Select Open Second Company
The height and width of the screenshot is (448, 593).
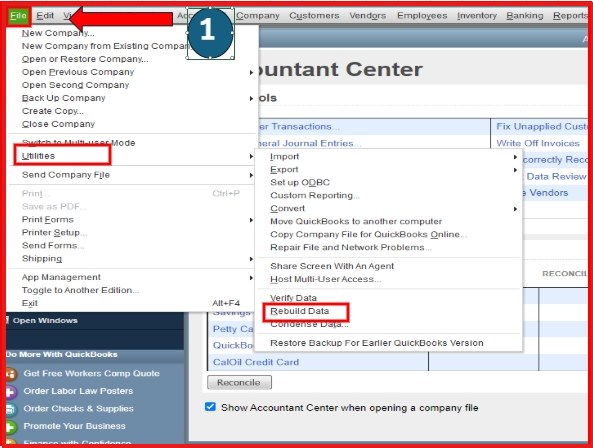(x=75, y=85)
